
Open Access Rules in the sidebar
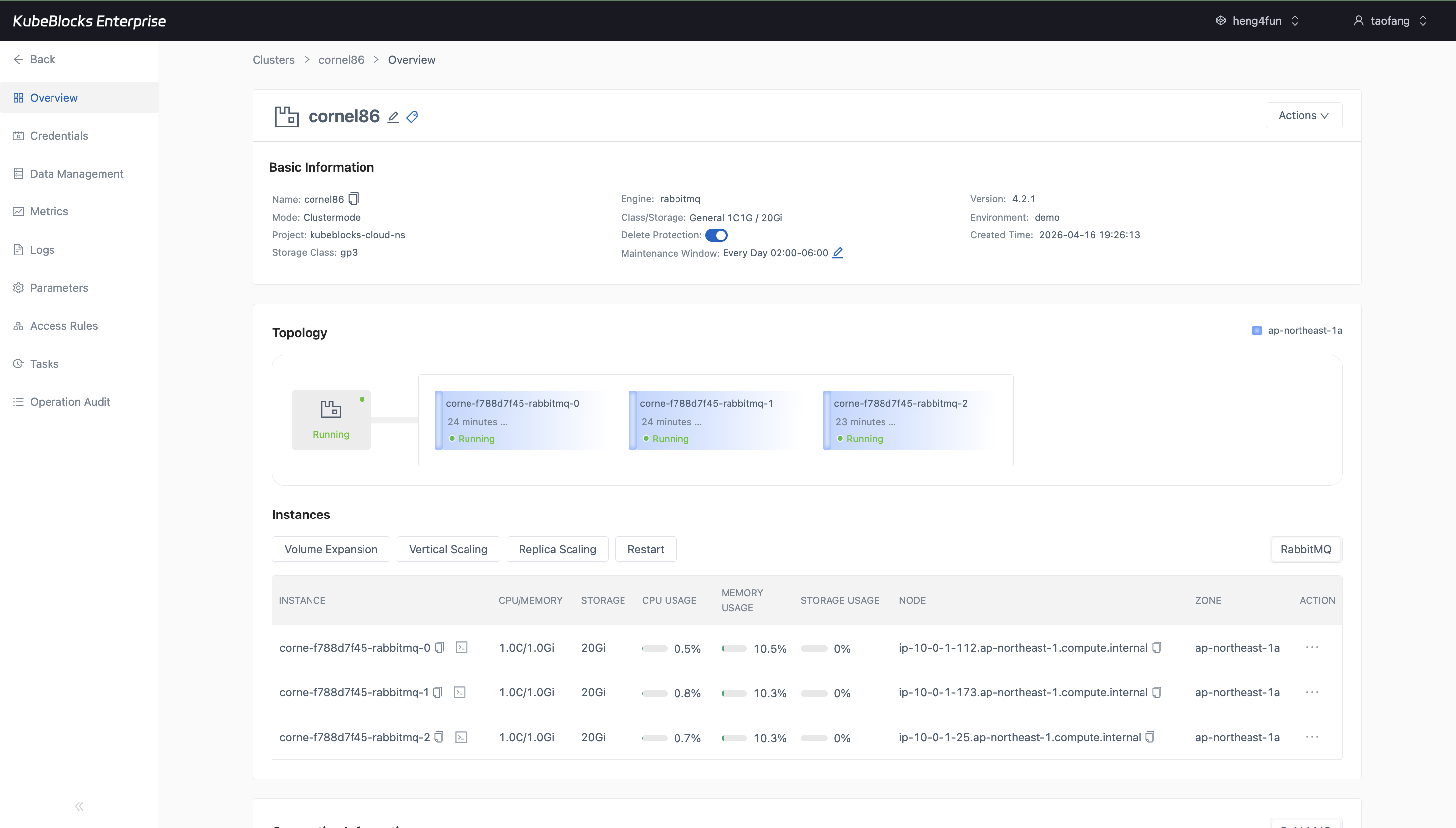click(x=80, y=326)
